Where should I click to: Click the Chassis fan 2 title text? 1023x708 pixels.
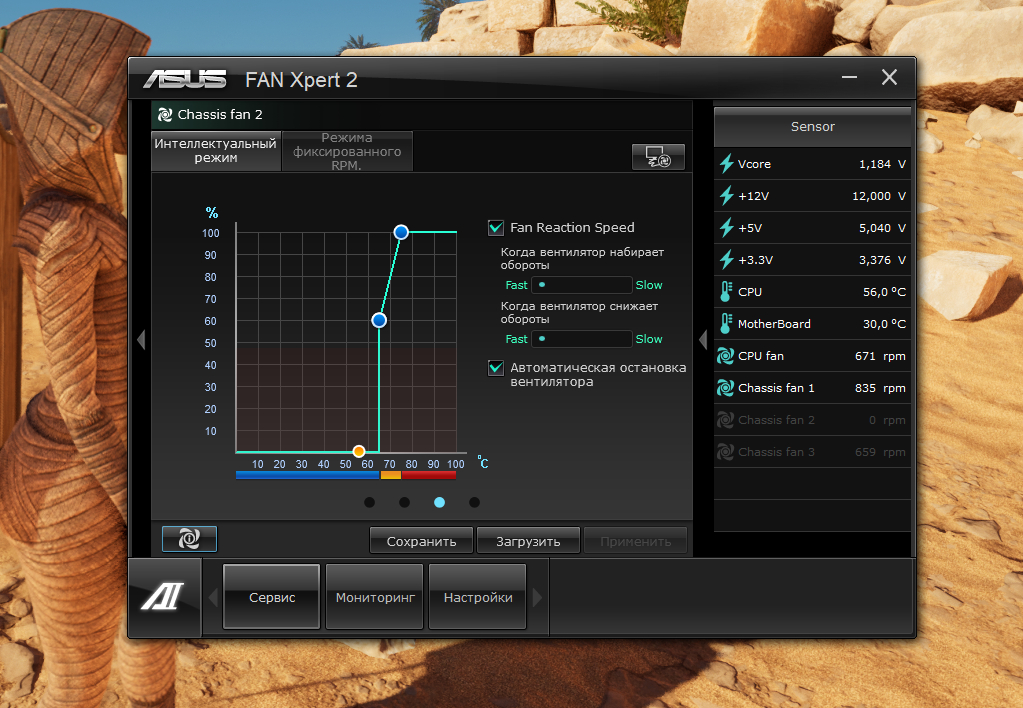tap(220, 115)
